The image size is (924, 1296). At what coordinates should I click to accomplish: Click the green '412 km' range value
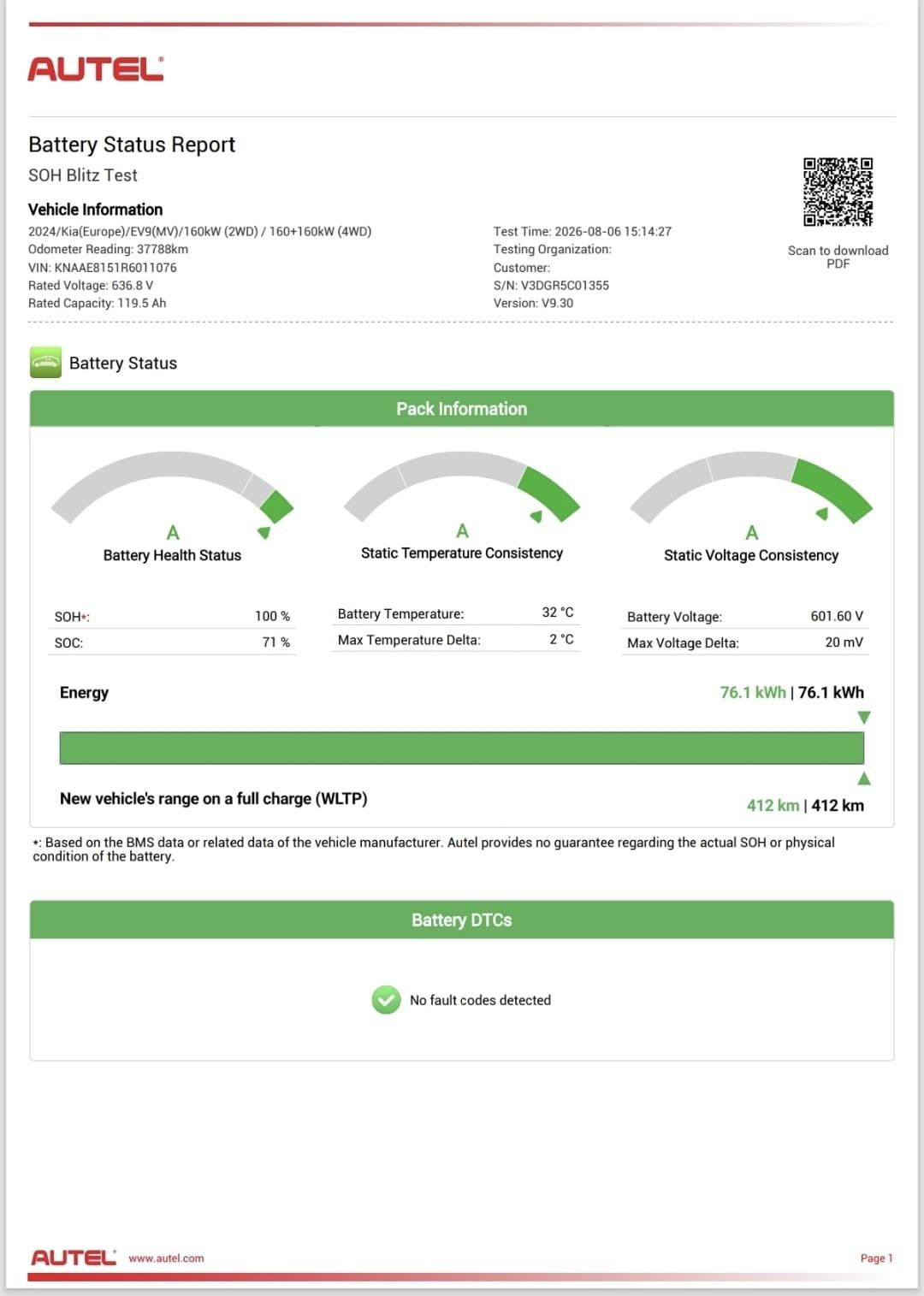(x=773, y=805)
